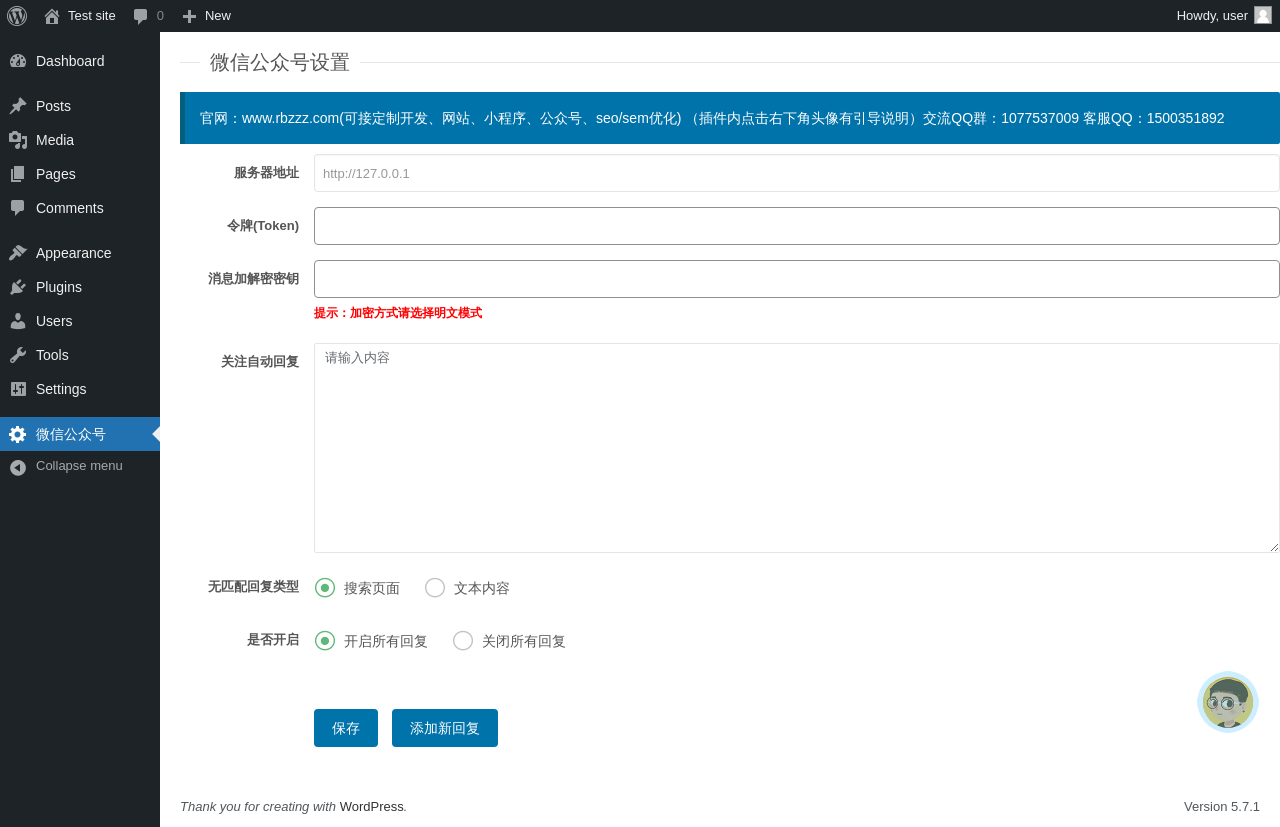Open the Test site link
1280x827 pixels.
(92, 16)
